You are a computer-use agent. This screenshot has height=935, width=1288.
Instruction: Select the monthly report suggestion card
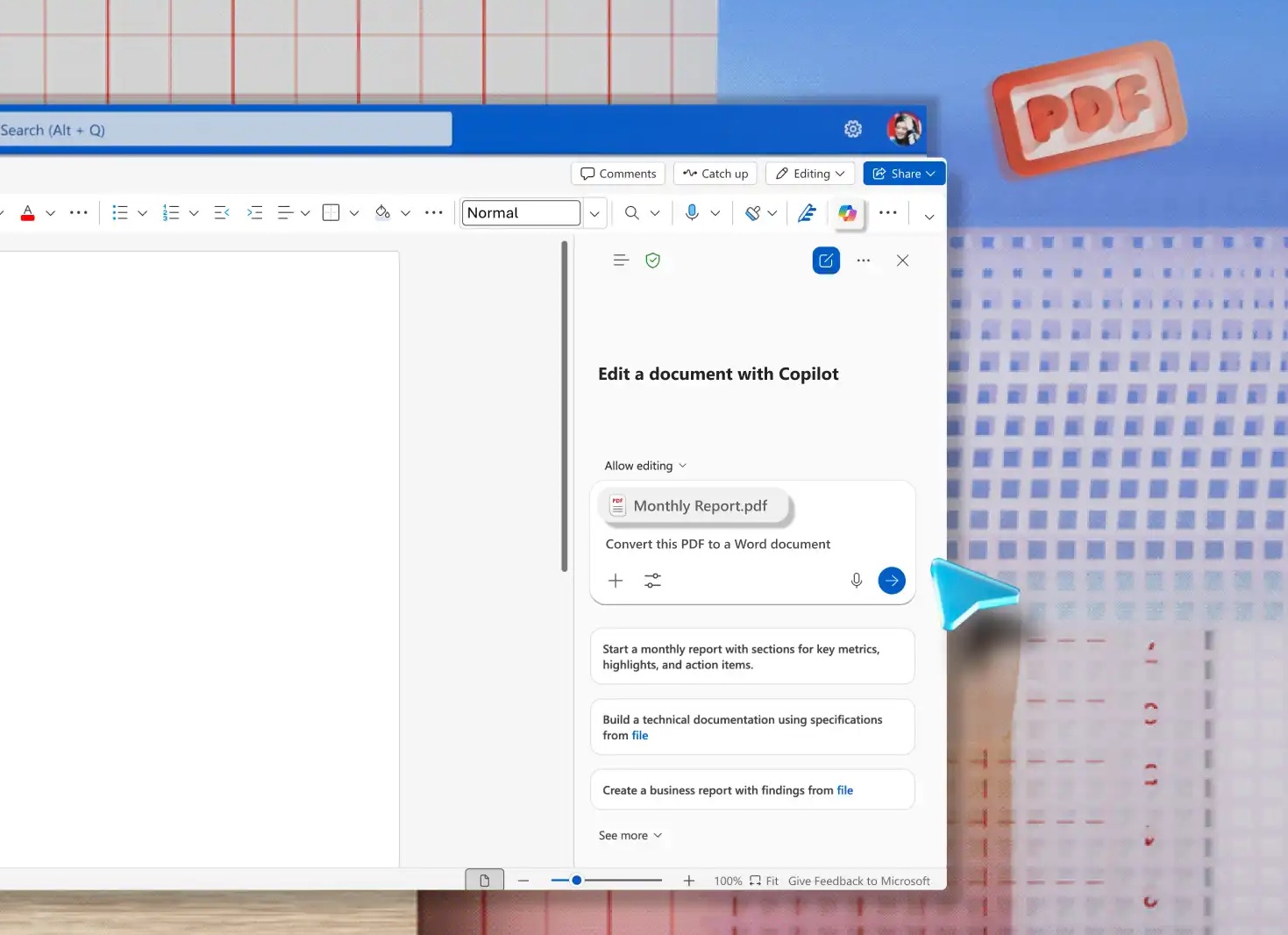(x=752, y=657)
